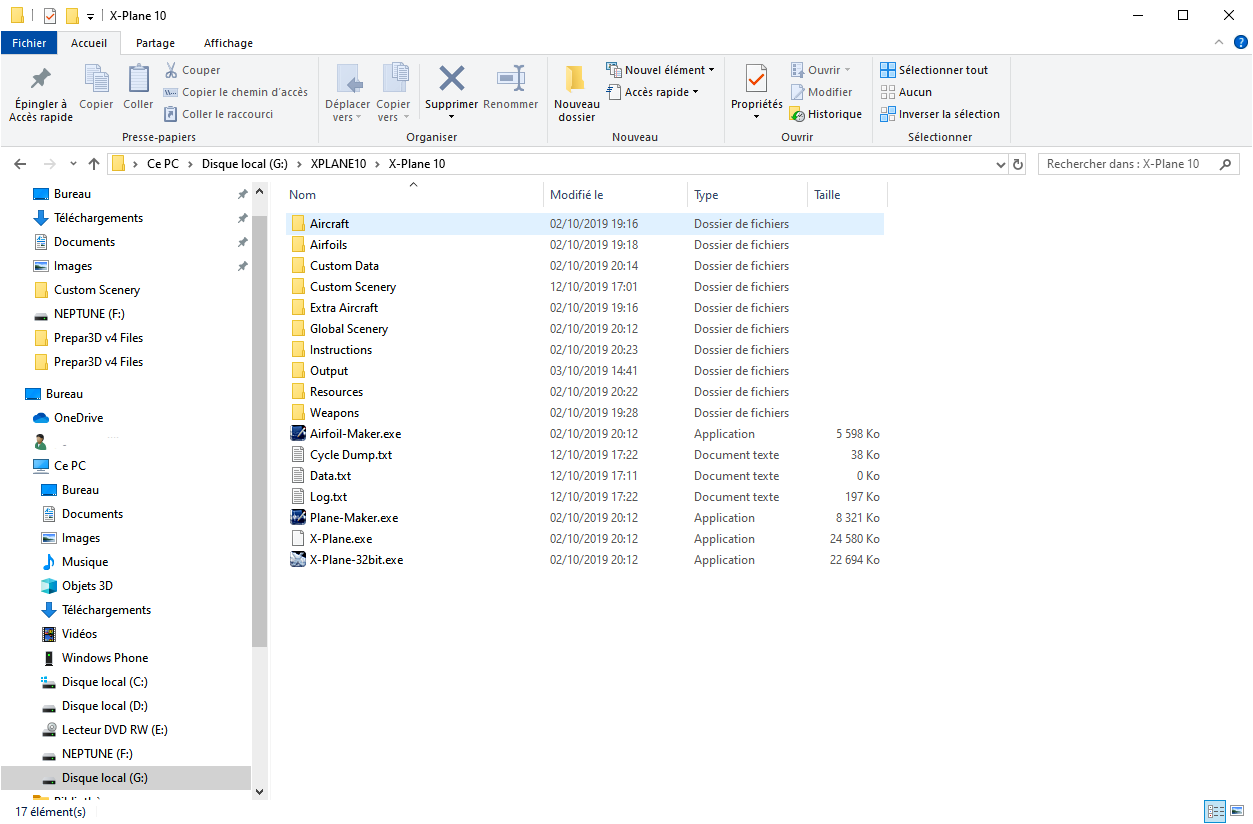The height and width of the screenshot is (824, 1253).
Task: Click Disque local (G:) in address breadcrumb
Action: click(245, 164)
